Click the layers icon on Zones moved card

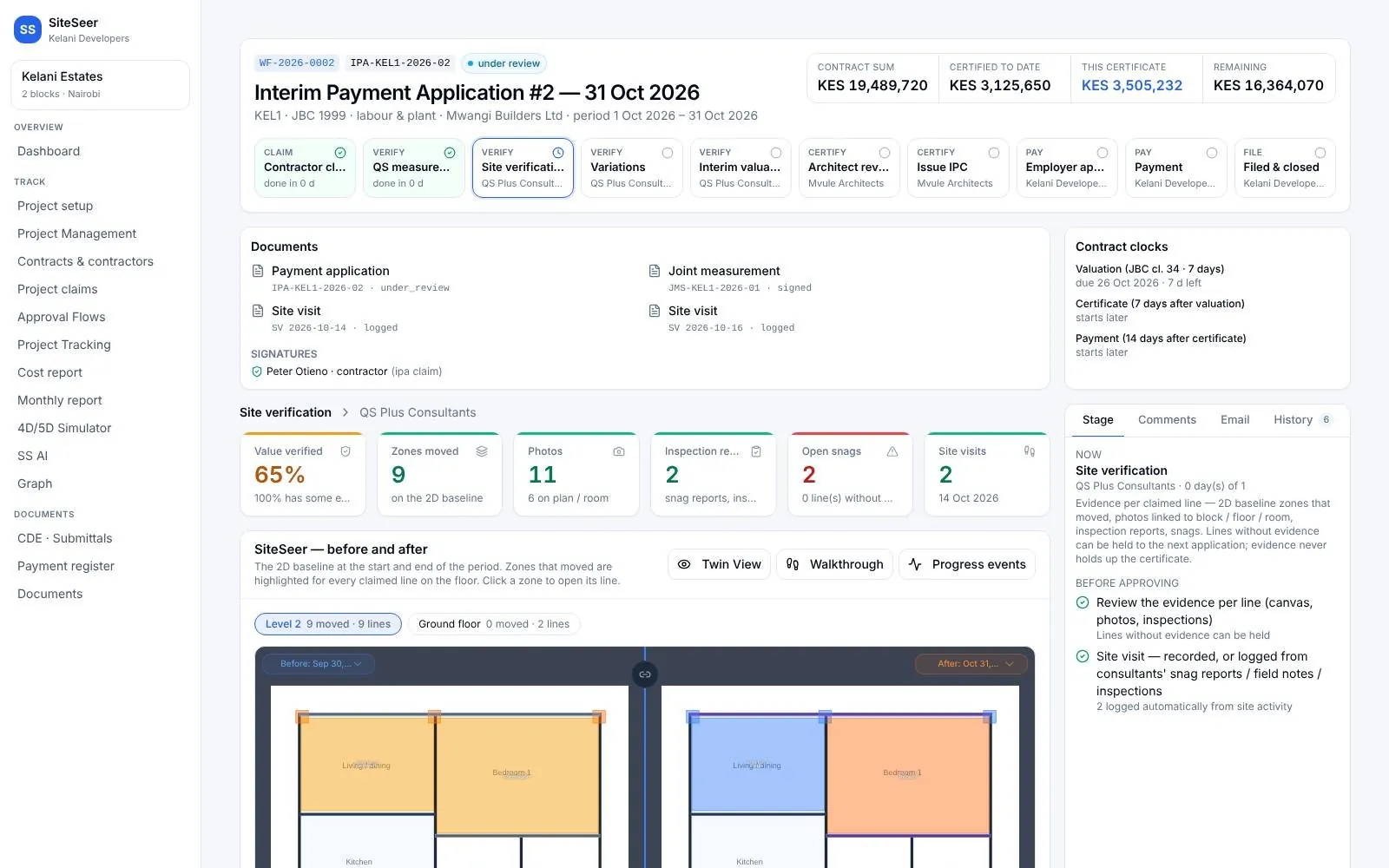point(482,451)
